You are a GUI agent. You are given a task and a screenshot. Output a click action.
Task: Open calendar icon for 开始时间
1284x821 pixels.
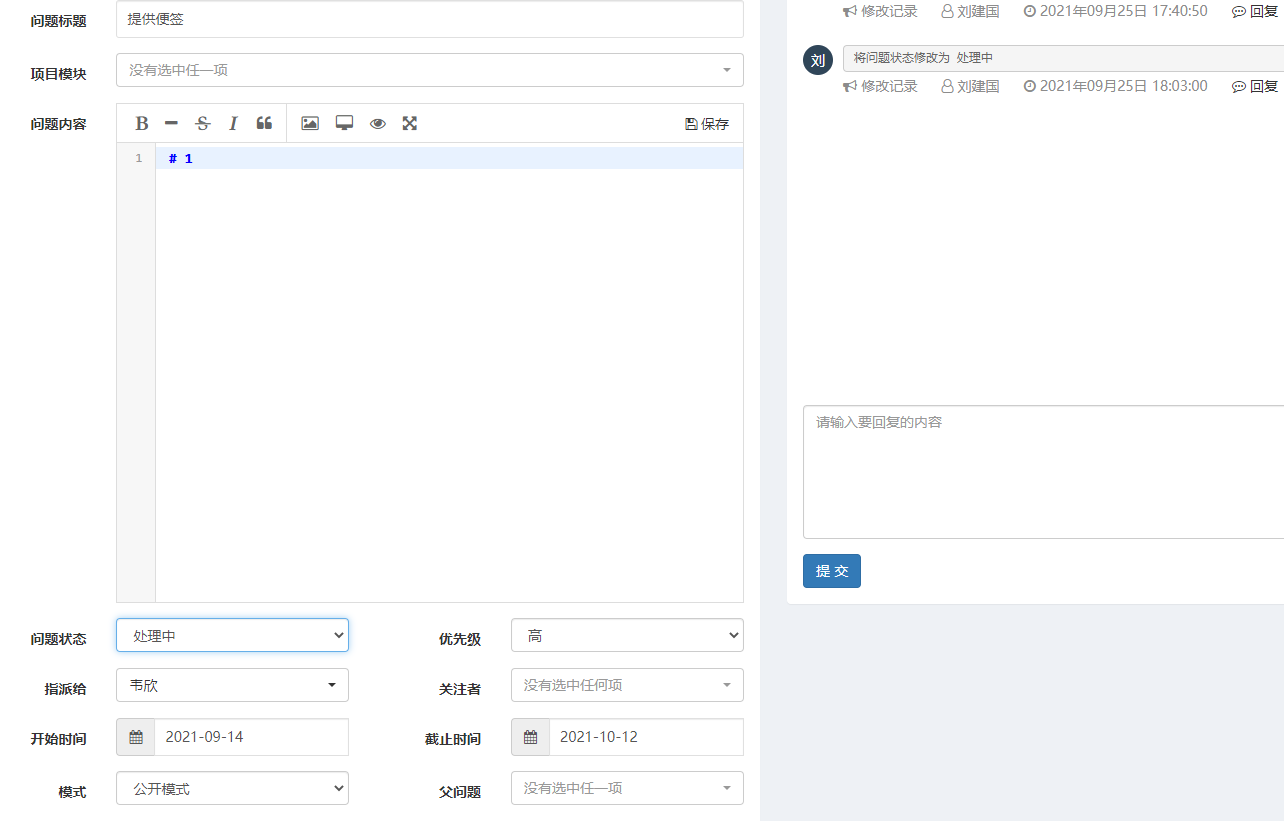136,737
